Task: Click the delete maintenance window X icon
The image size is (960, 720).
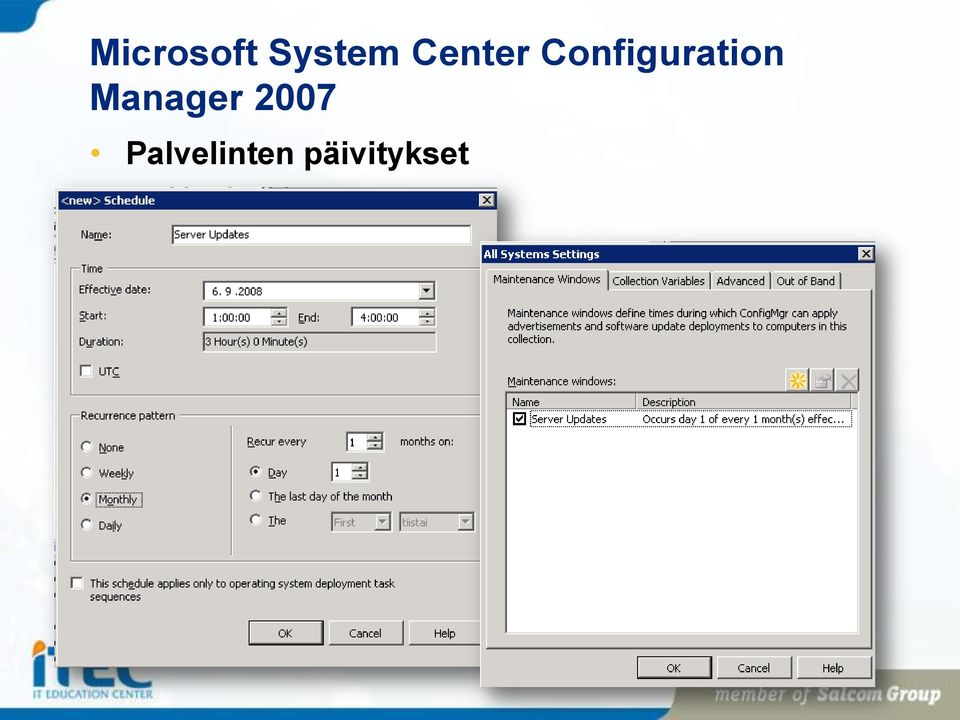Action: pyautogui.click(x=847, y=380)
